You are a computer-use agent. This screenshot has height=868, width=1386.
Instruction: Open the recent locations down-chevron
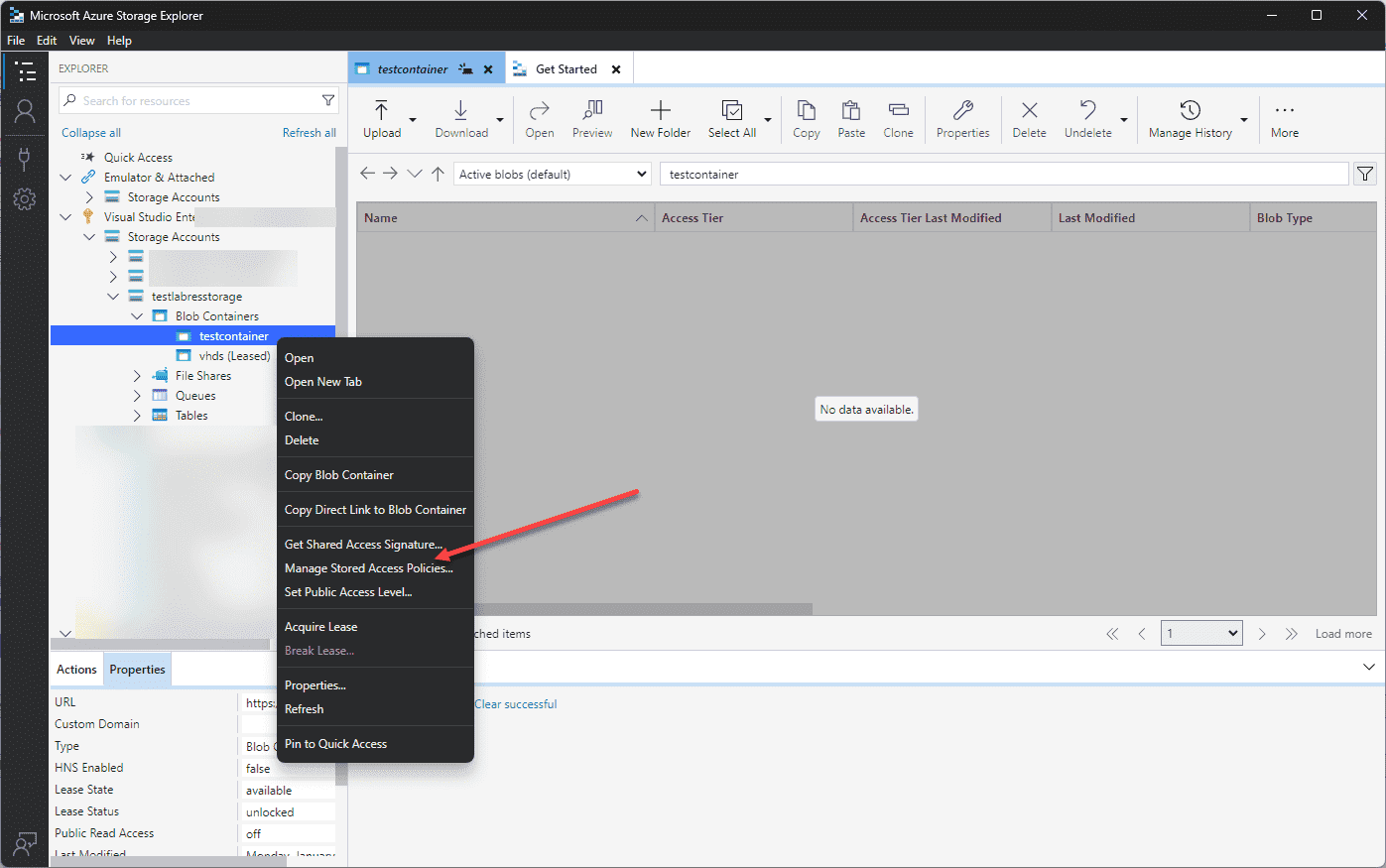click(415, 174)
